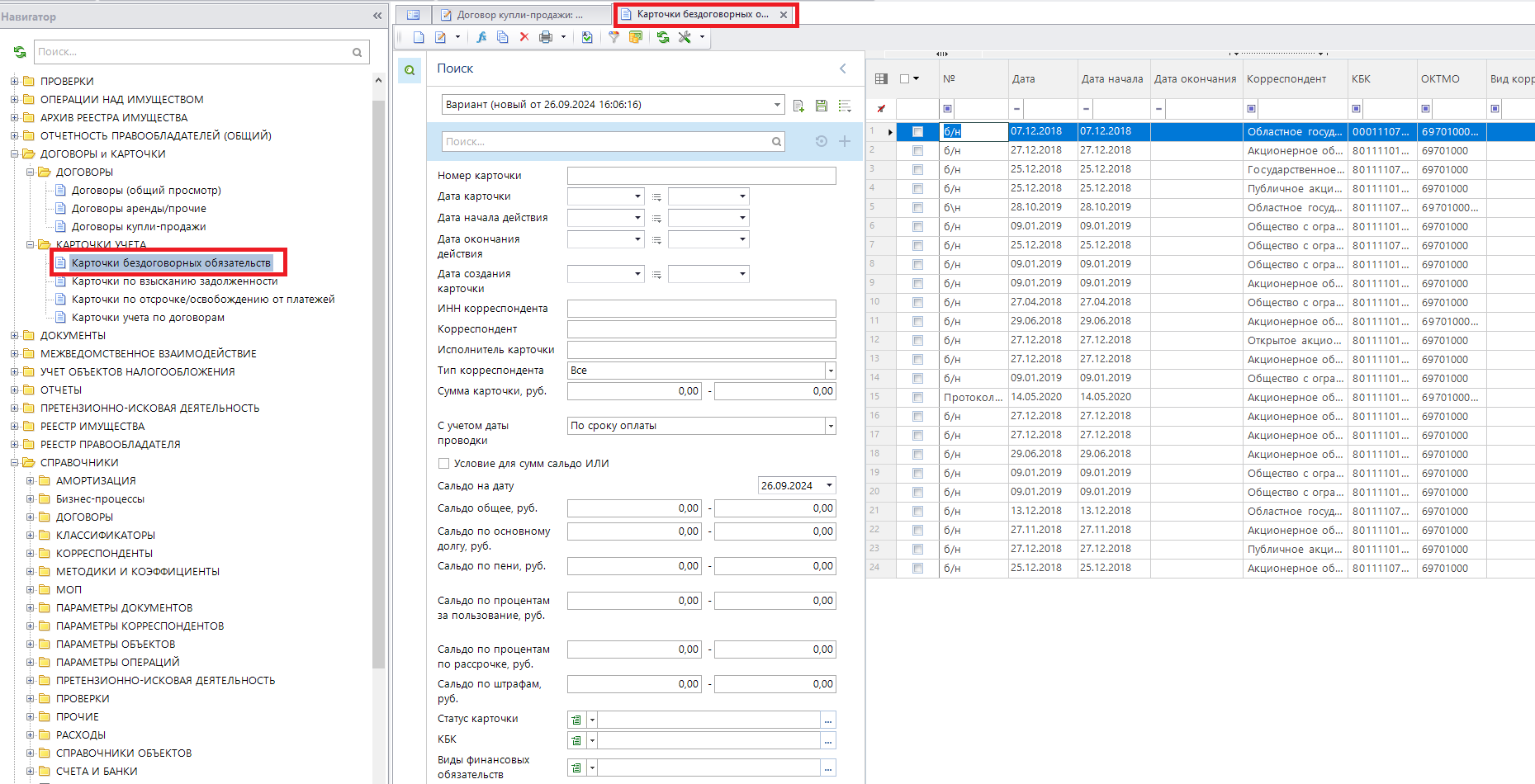Open Сальдо на дату date dropdown
The image size is (1535, 784).
click(829, 485)
